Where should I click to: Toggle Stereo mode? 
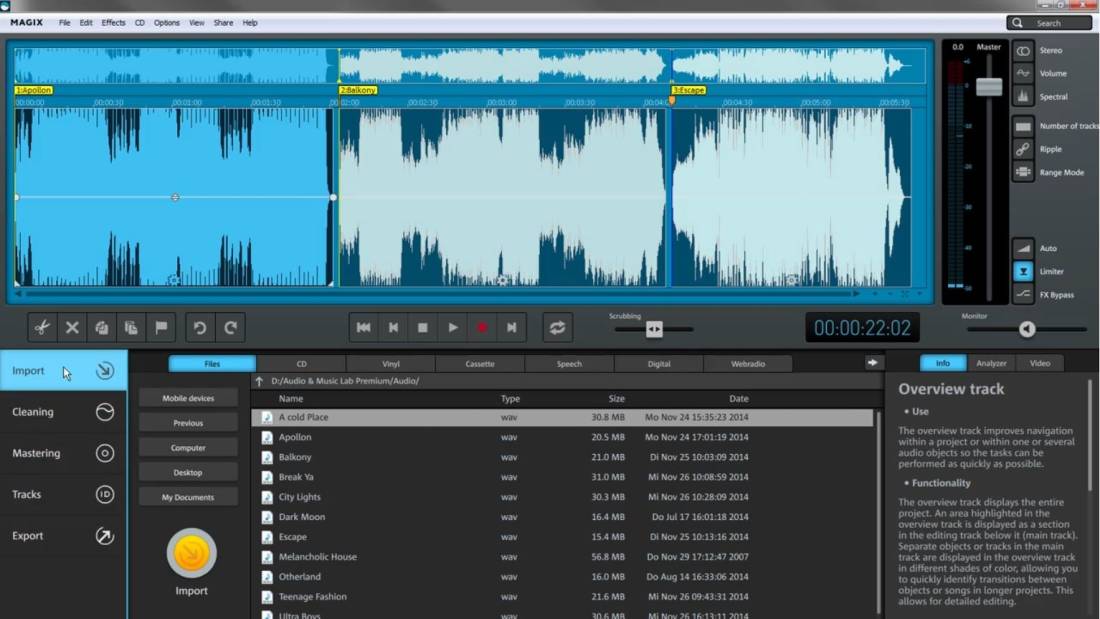click(1023, 50)
